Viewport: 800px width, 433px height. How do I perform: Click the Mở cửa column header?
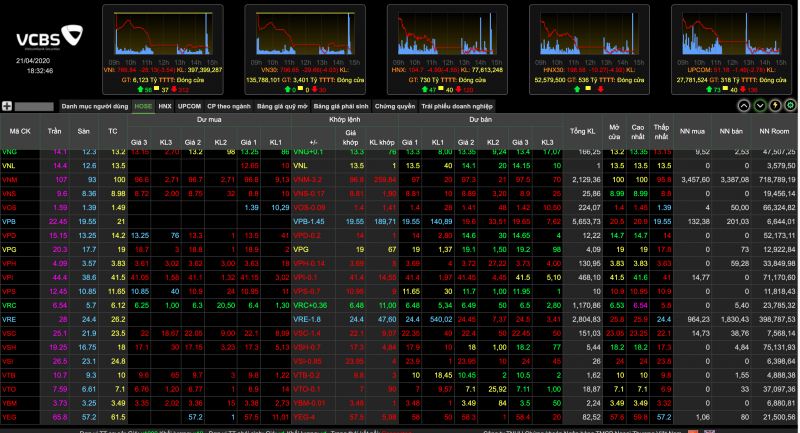[614, 132]
